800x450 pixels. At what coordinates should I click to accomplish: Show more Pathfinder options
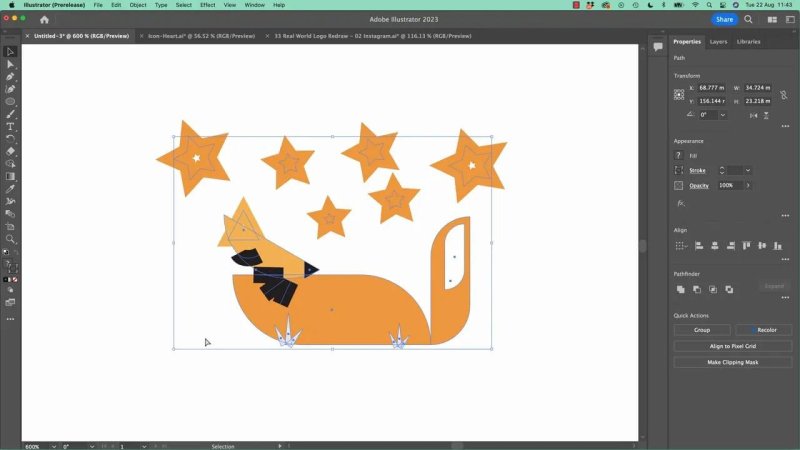(x=785, y=297)
